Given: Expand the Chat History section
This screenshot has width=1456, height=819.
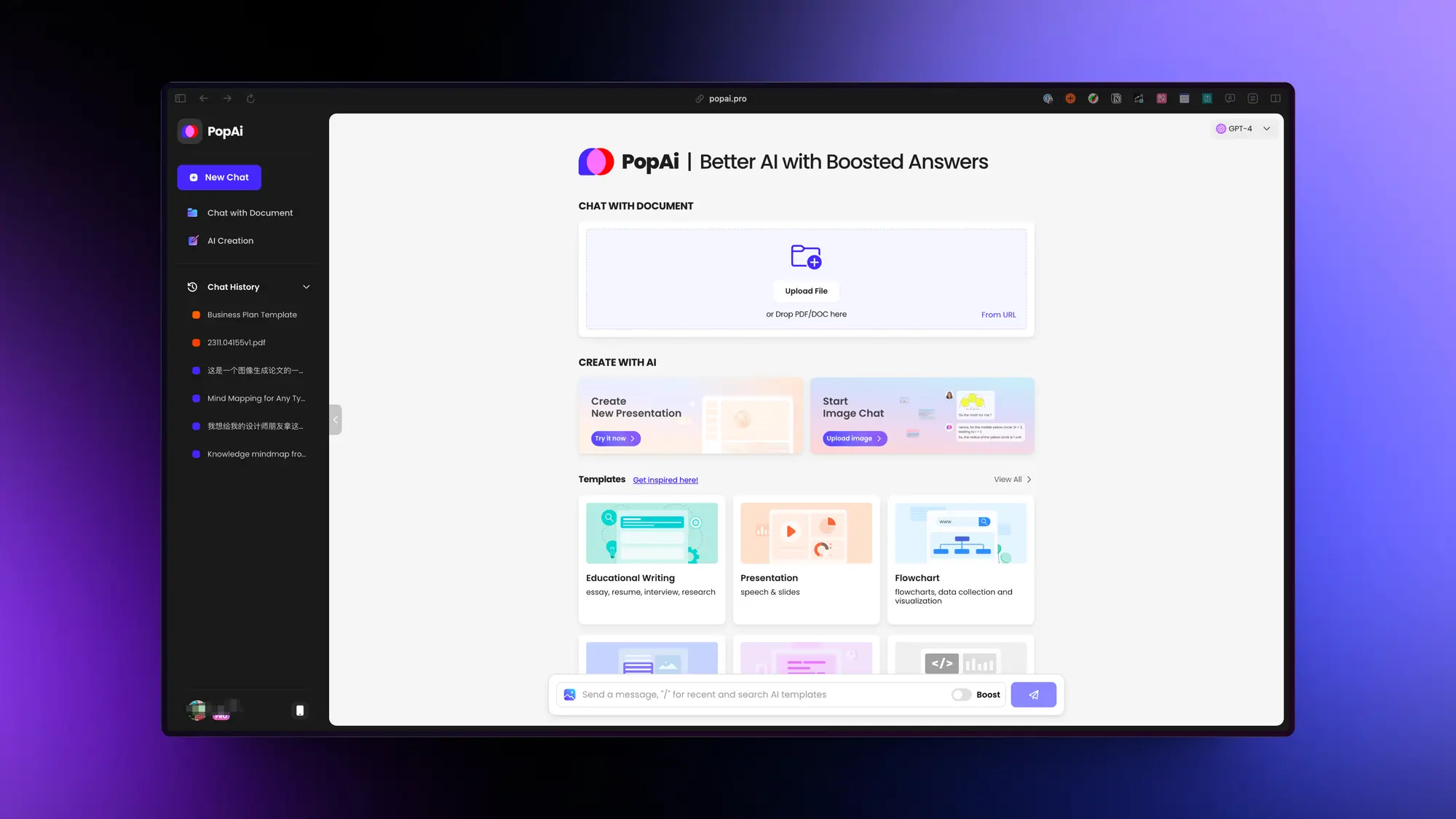Looking at the screenshot, I should 307,286.
